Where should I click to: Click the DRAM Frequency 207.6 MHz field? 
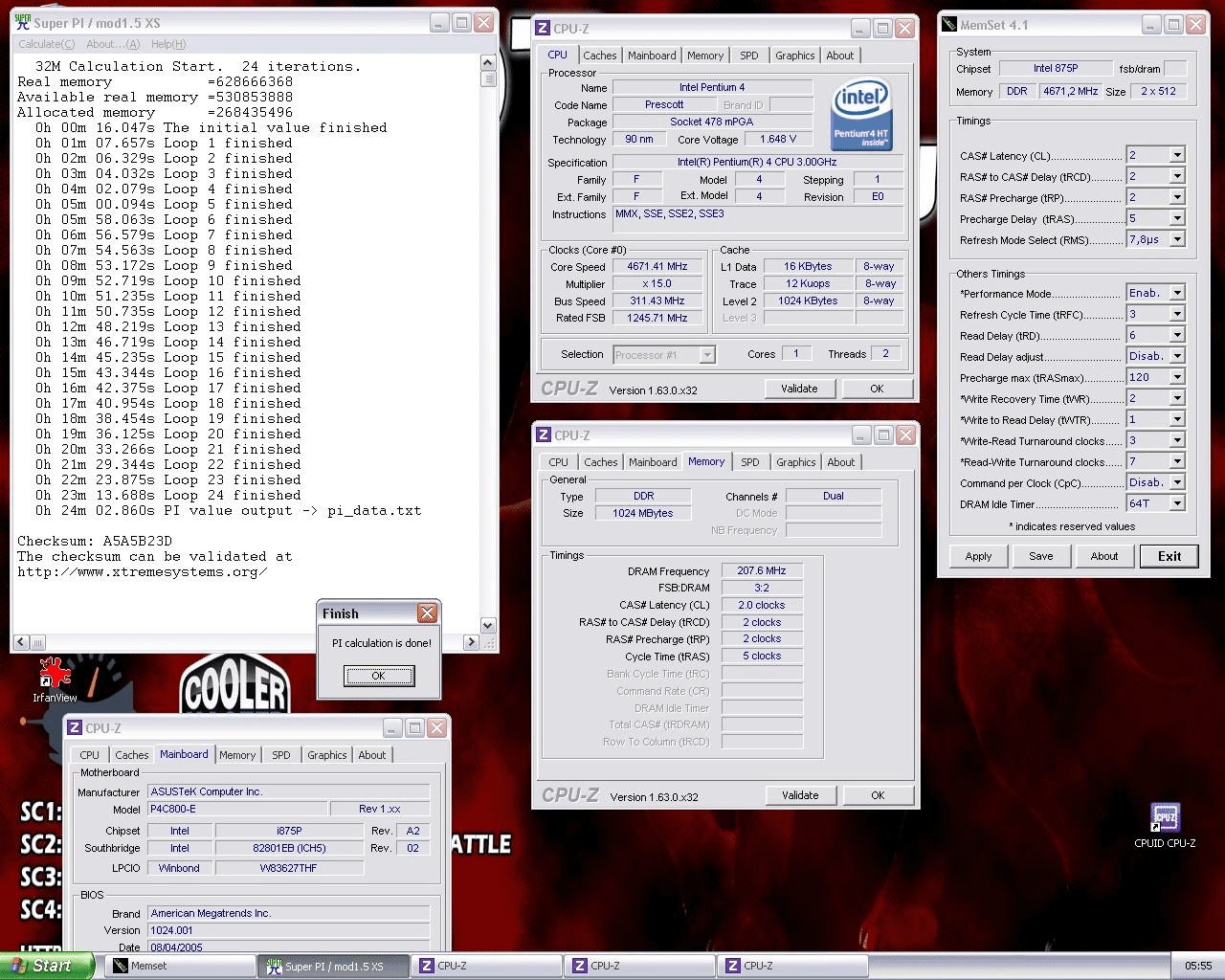(762, 570)
